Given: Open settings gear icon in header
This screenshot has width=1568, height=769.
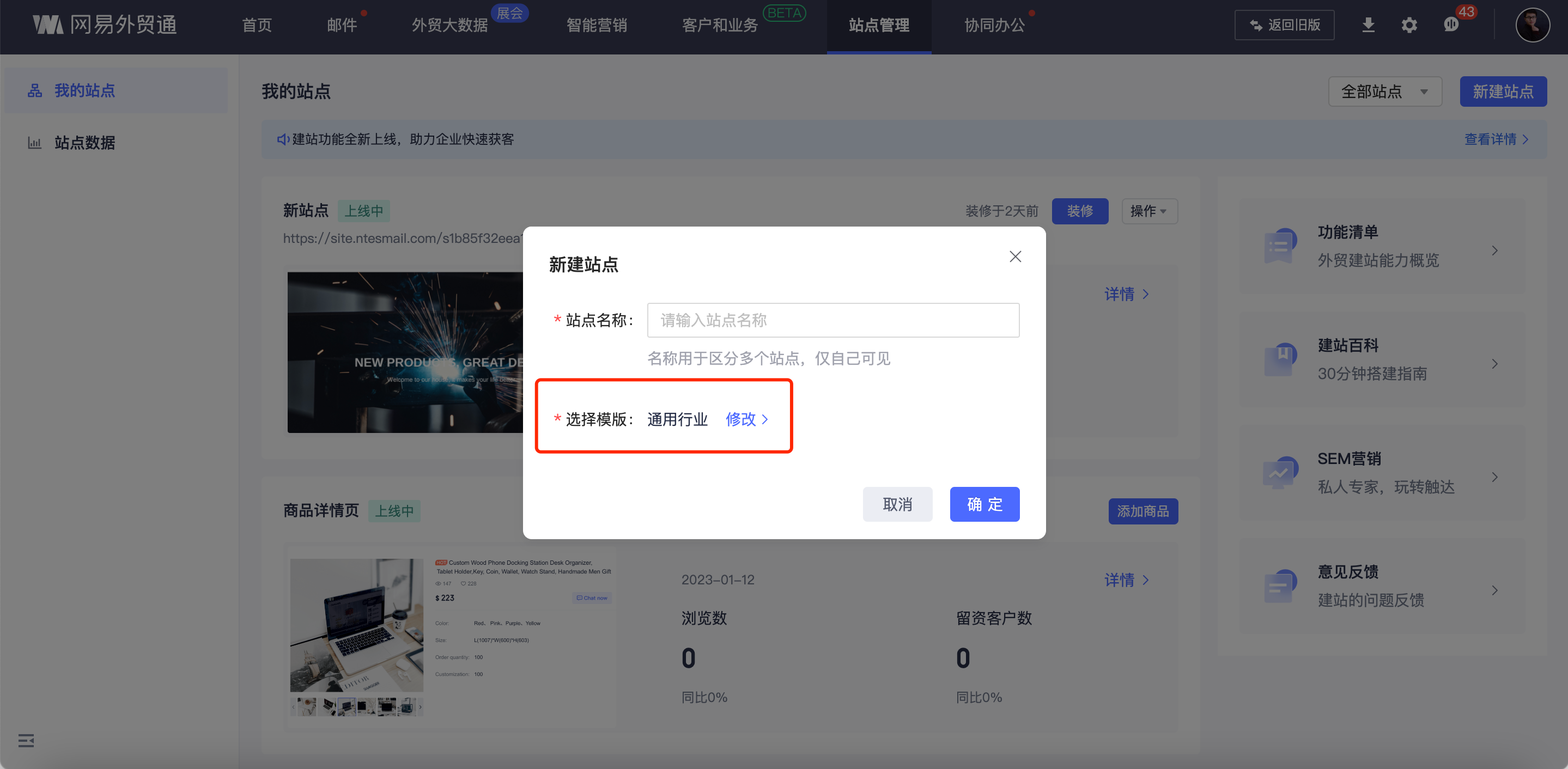Looking at the screenshot, I should click(x=1409, y=25).
